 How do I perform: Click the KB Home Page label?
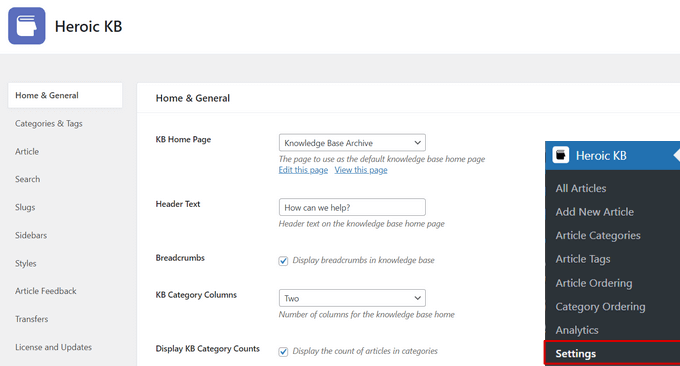(183, 140)
